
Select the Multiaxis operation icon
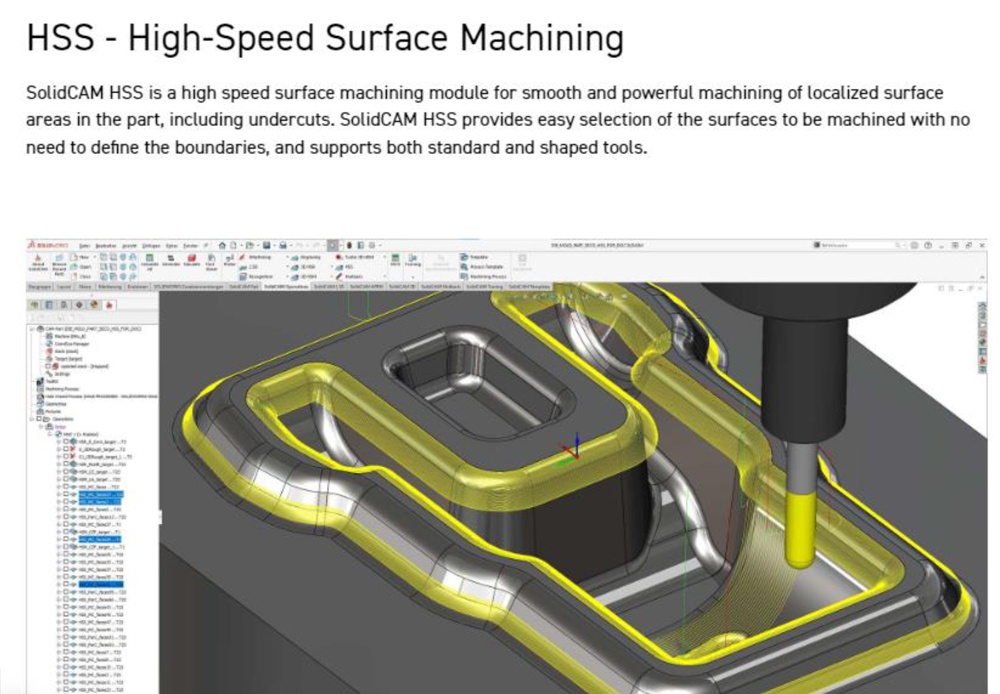click(x=339, y=276)
